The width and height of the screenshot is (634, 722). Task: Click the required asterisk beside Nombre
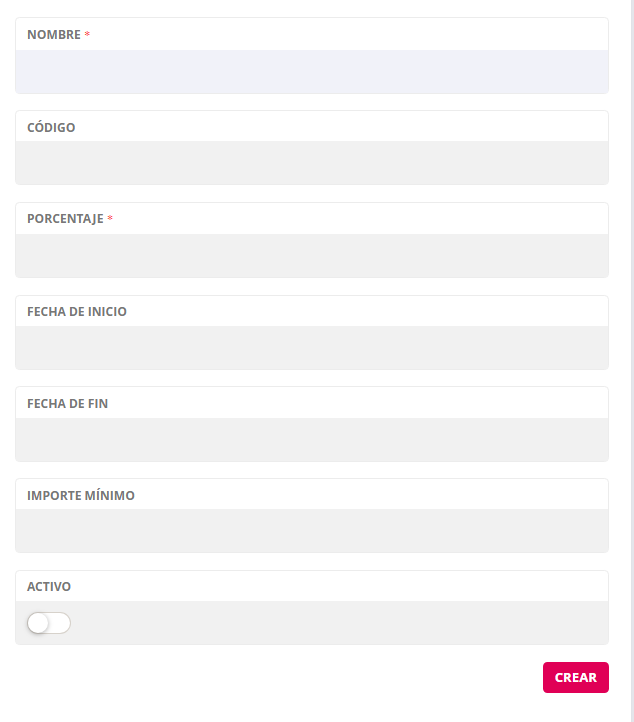coord(87,35)
